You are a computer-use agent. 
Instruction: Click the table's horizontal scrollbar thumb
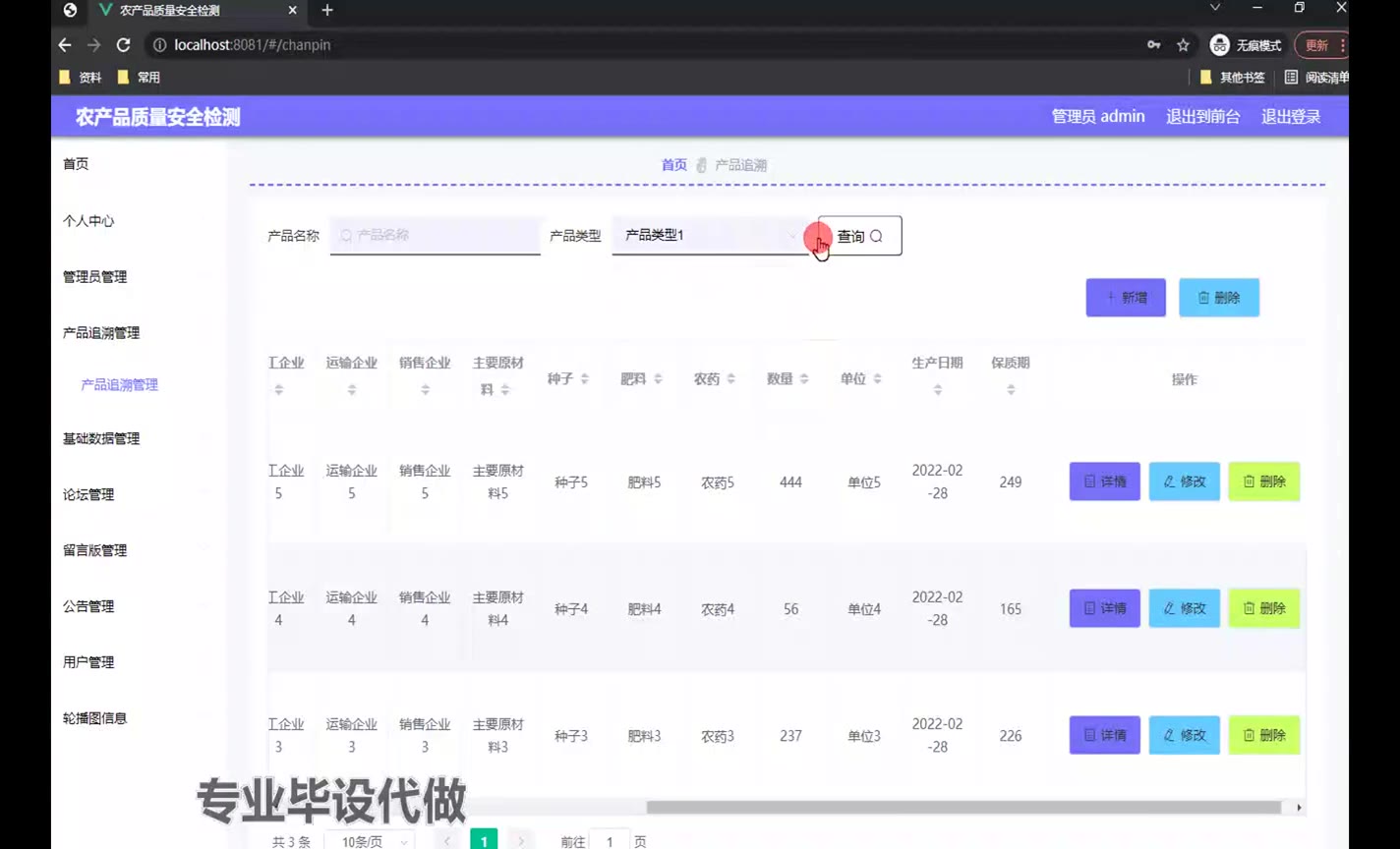pyautogui.click(x=963, y=808)
